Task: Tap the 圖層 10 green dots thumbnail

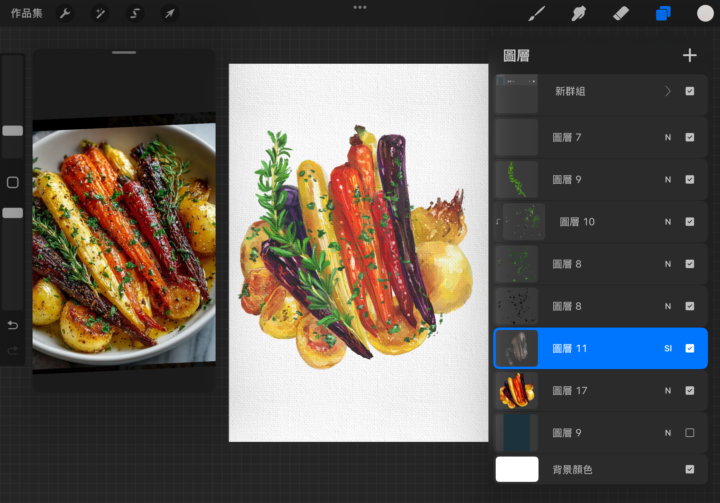Action: point(524,222)
